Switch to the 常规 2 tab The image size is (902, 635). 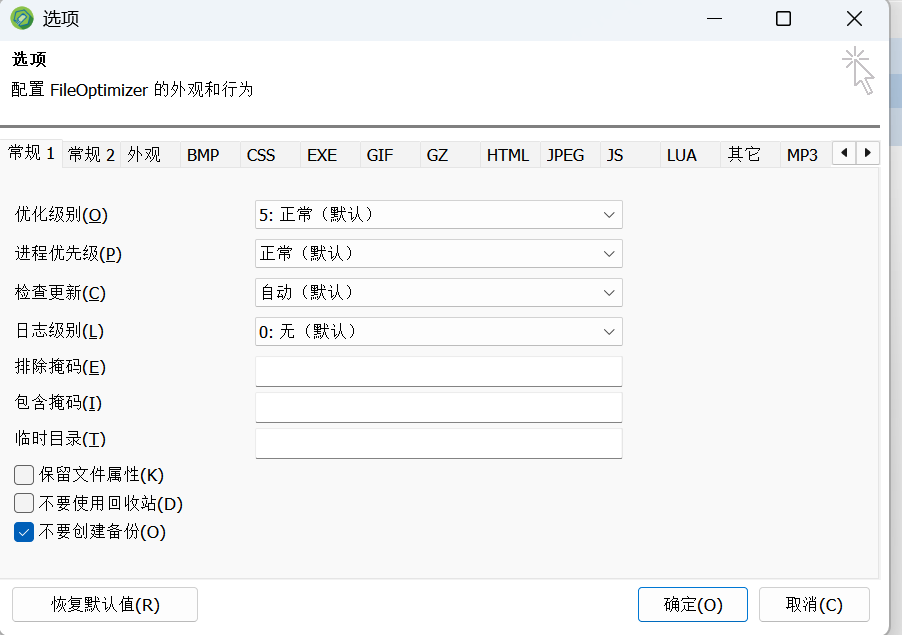point(91,155)
